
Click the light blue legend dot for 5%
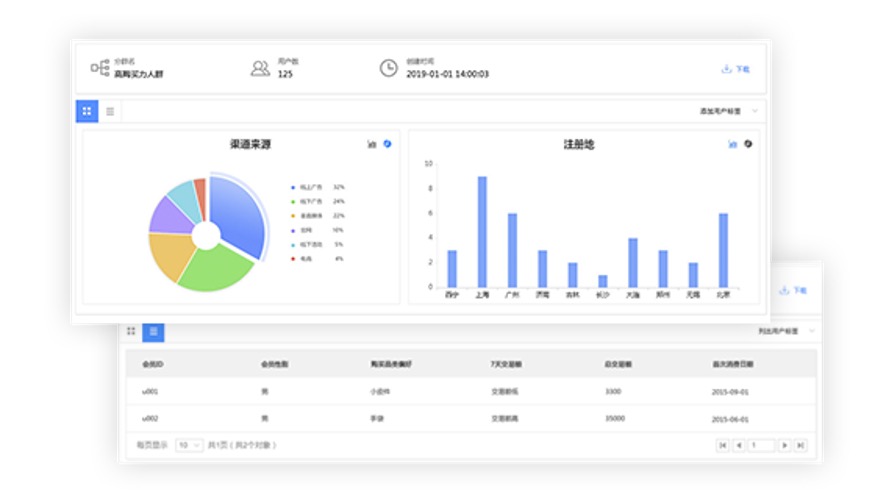coord(293,245)
